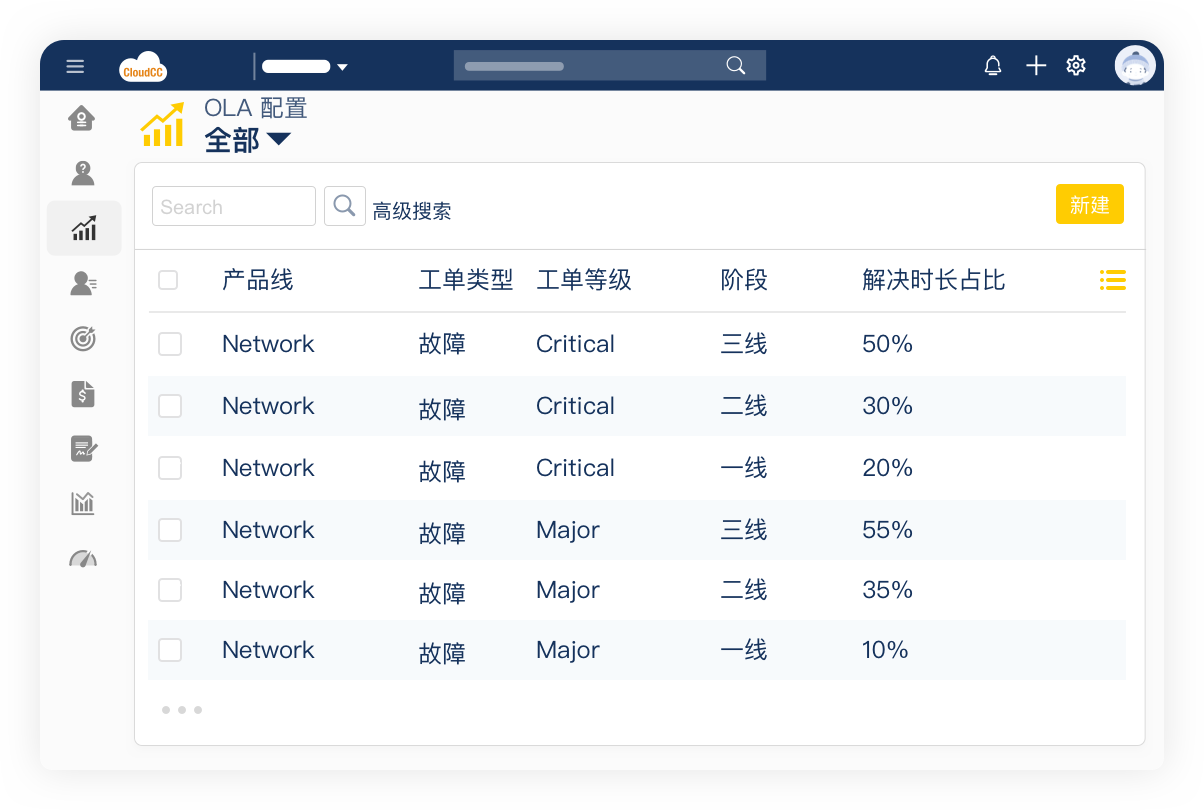Sort by the 产品线 column header

257,280
